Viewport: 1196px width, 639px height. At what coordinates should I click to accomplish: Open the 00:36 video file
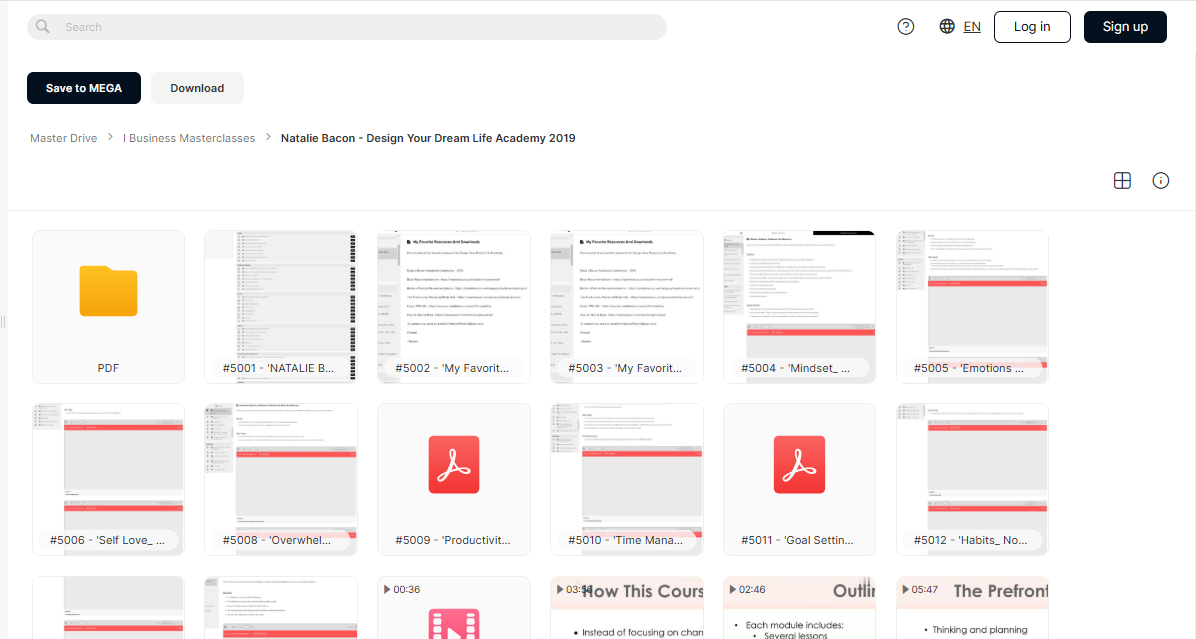pyautogui.click(x=454, y=608)
